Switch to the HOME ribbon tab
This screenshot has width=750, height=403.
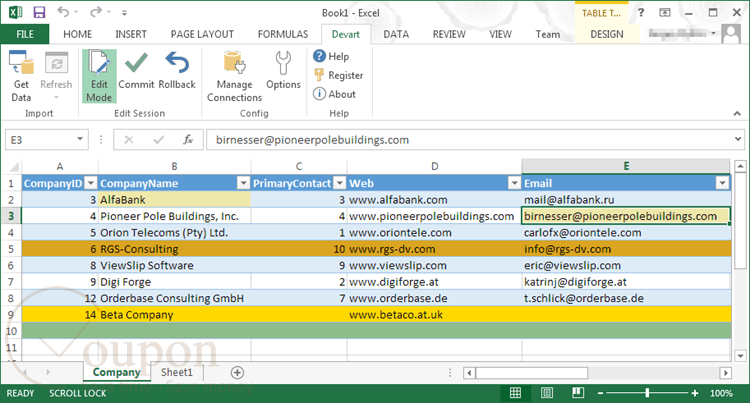[x=77, y=34]
